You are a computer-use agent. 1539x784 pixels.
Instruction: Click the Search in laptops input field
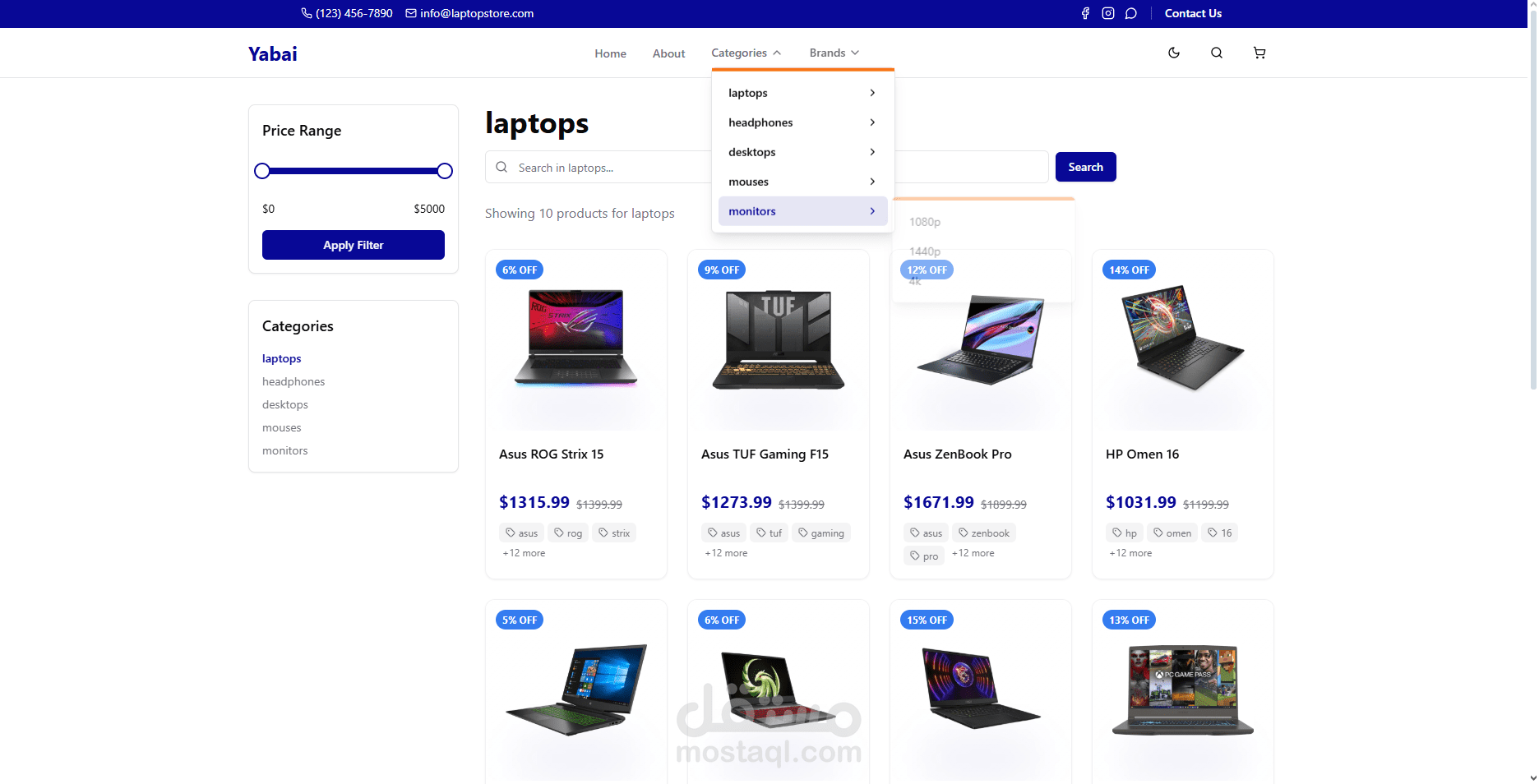(600, 168)
